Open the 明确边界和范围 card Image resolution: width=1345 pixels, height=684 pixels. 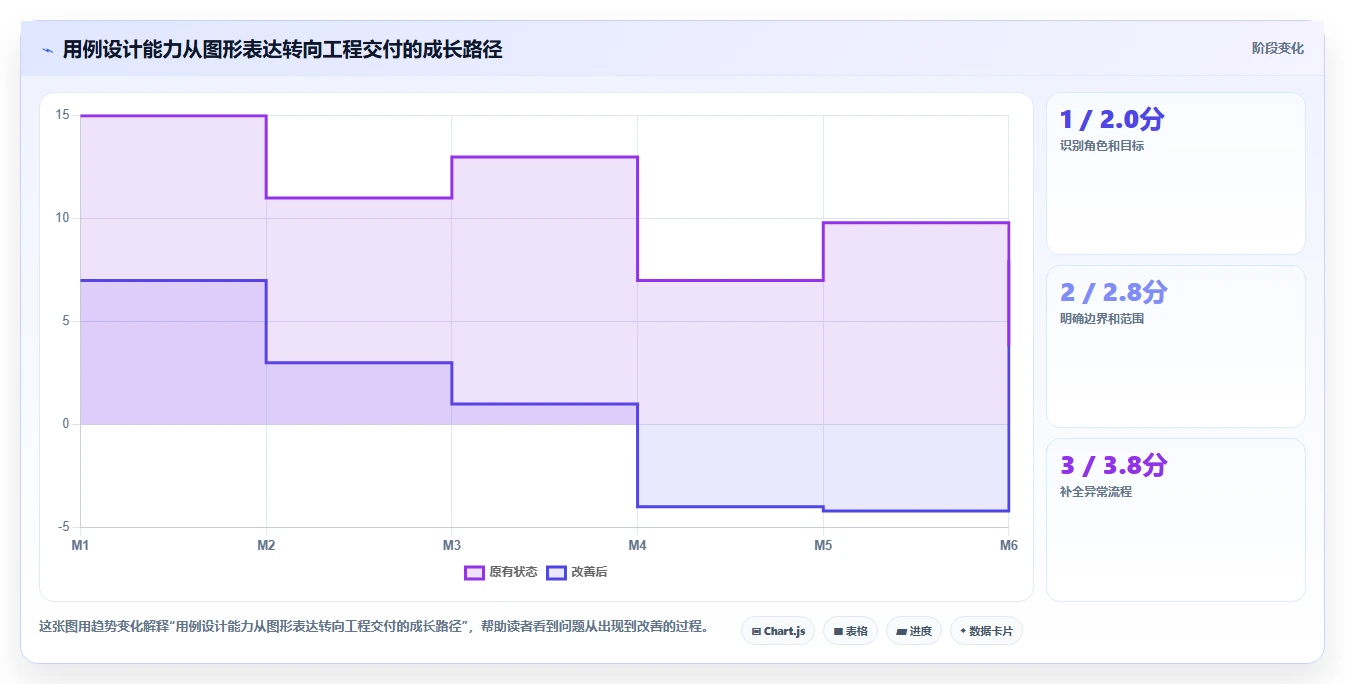(1176, 347)
